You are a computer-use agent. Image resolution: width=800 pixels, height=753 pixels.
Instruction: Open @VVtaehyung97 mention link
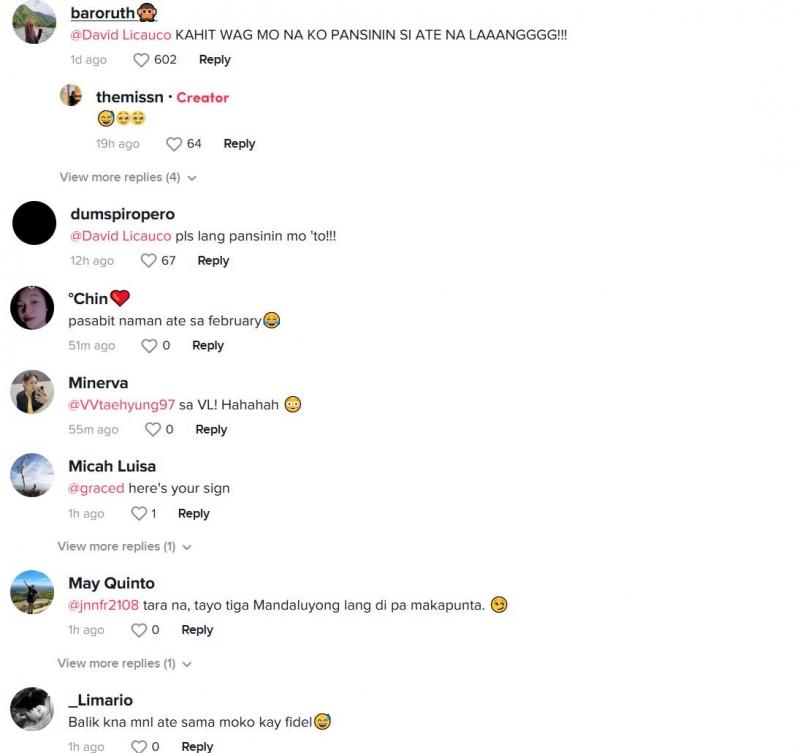[x=121, y=405]
